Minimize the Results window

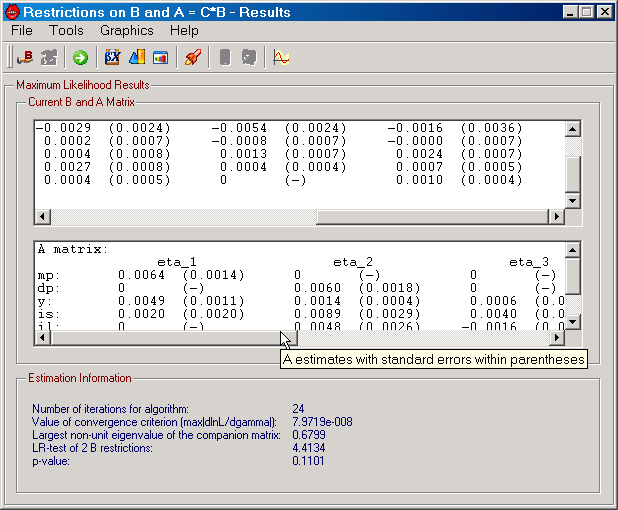570,12
